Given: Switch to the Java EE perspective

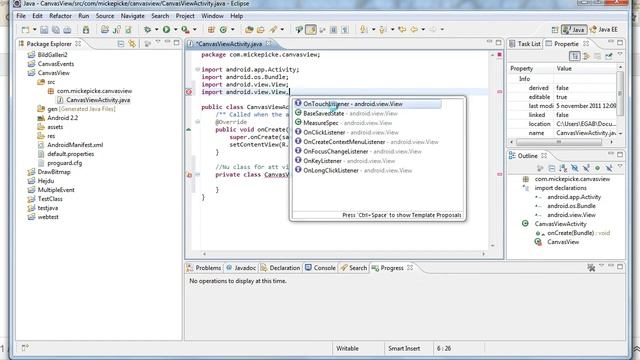Looking at the screenshot, I should 604,30.
